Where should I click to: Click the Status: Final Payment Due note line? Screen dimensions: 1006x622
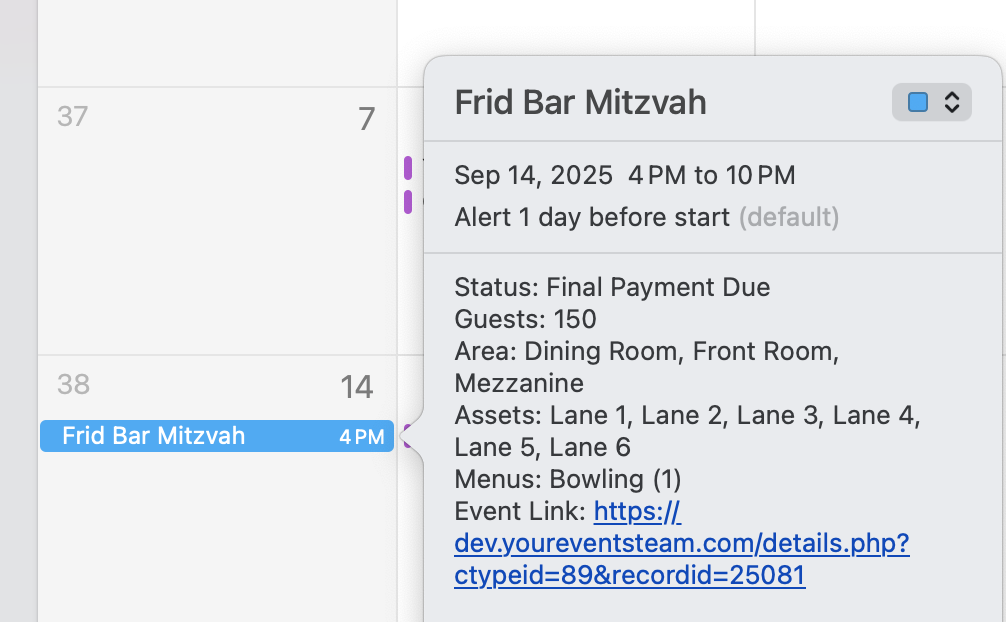click(612, 288)
